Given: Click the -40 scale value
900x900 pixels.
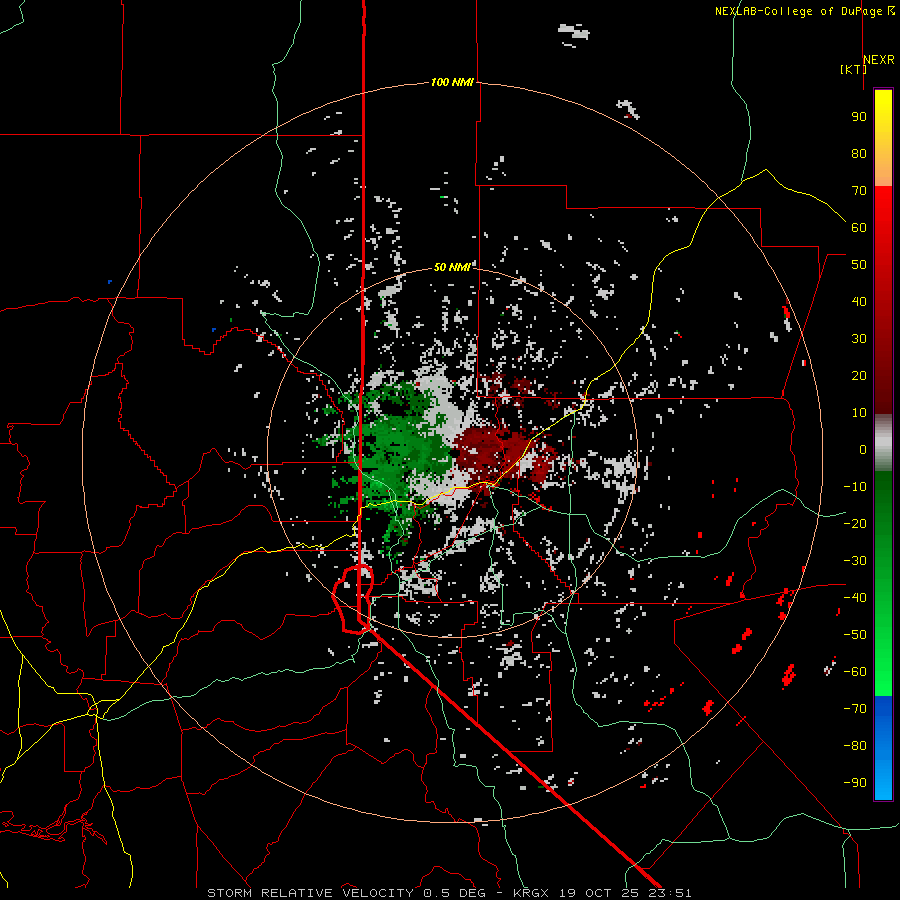Looking at the screenshot, I should click(855, 598).
